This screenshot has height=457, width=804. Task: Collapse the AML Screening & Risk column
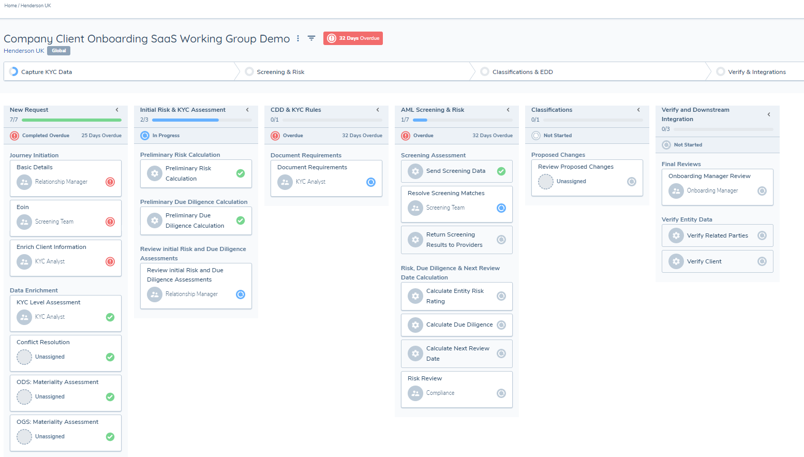coord(508,110)
